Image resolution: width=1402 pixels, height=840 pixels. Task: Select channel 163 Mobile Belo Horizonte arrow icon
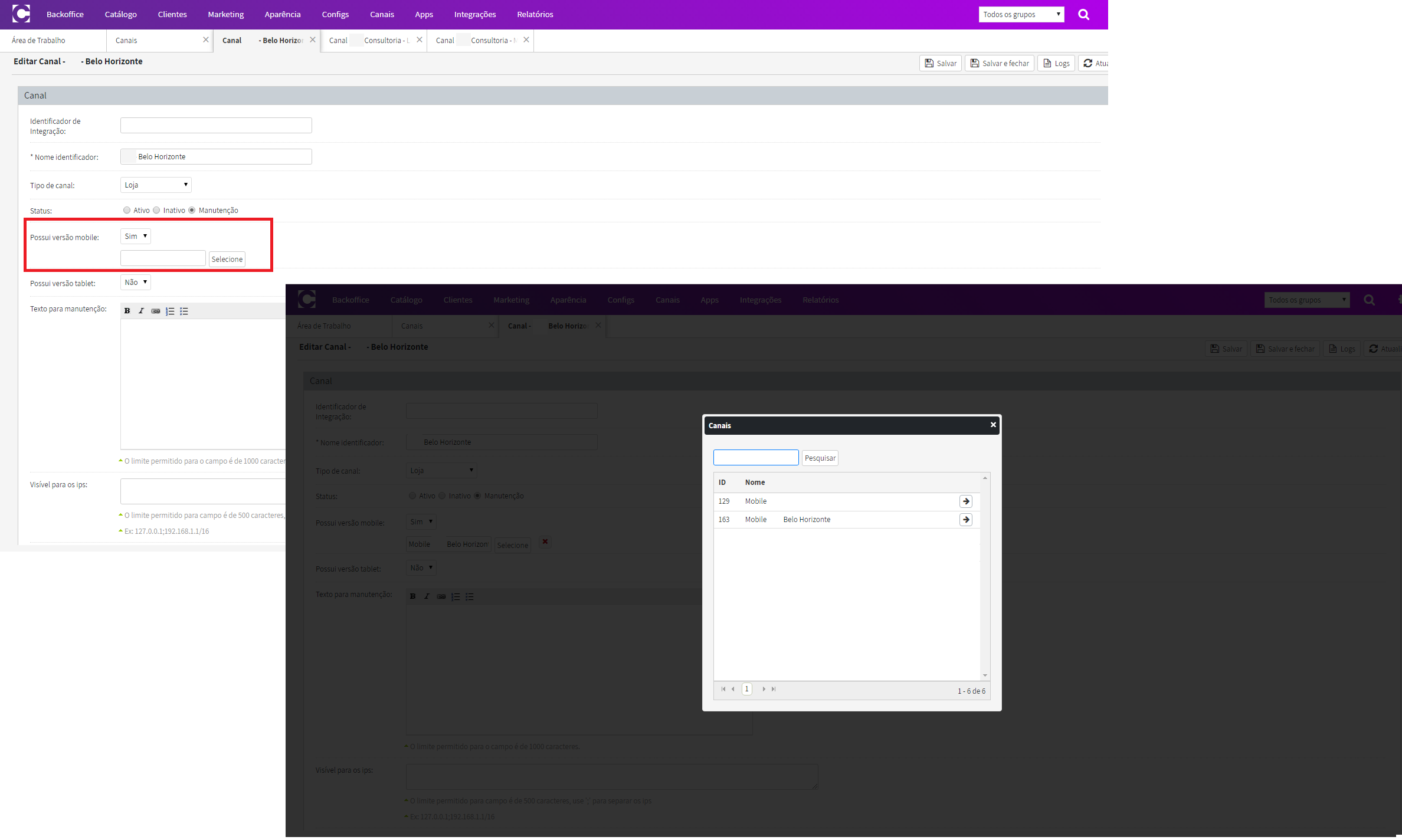pos(965,520)
